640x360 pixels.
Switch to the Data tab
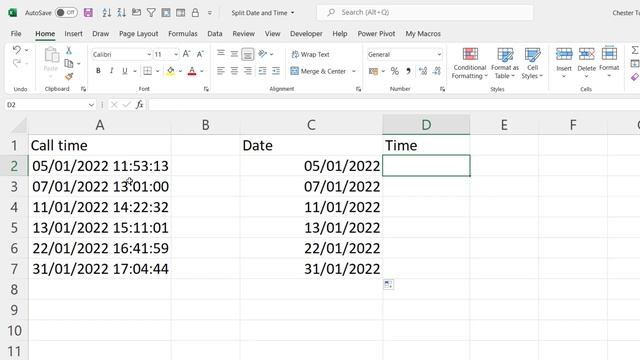(215, 34)
